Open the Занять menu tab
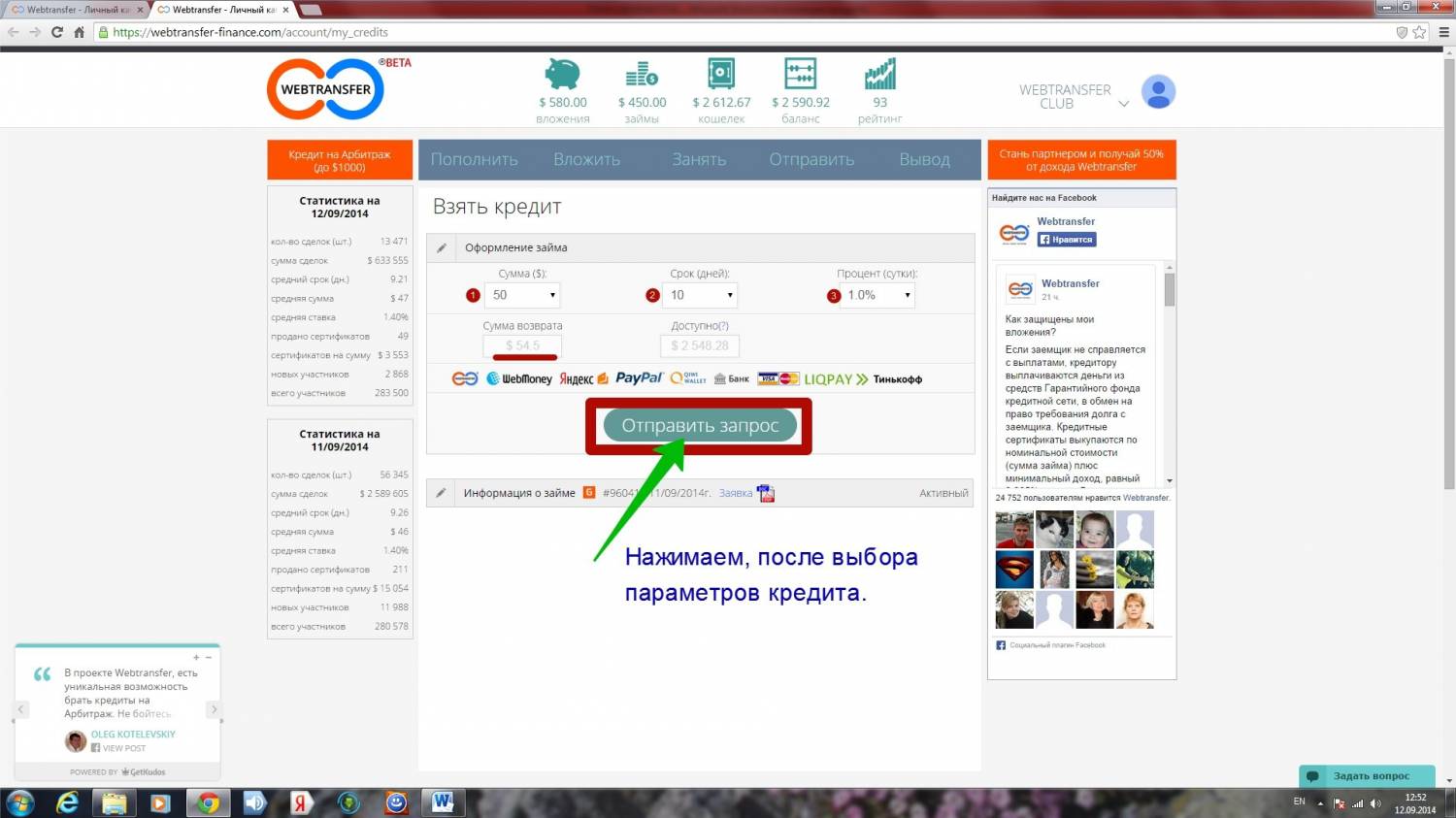1456x818 pixels. [699, 159]
